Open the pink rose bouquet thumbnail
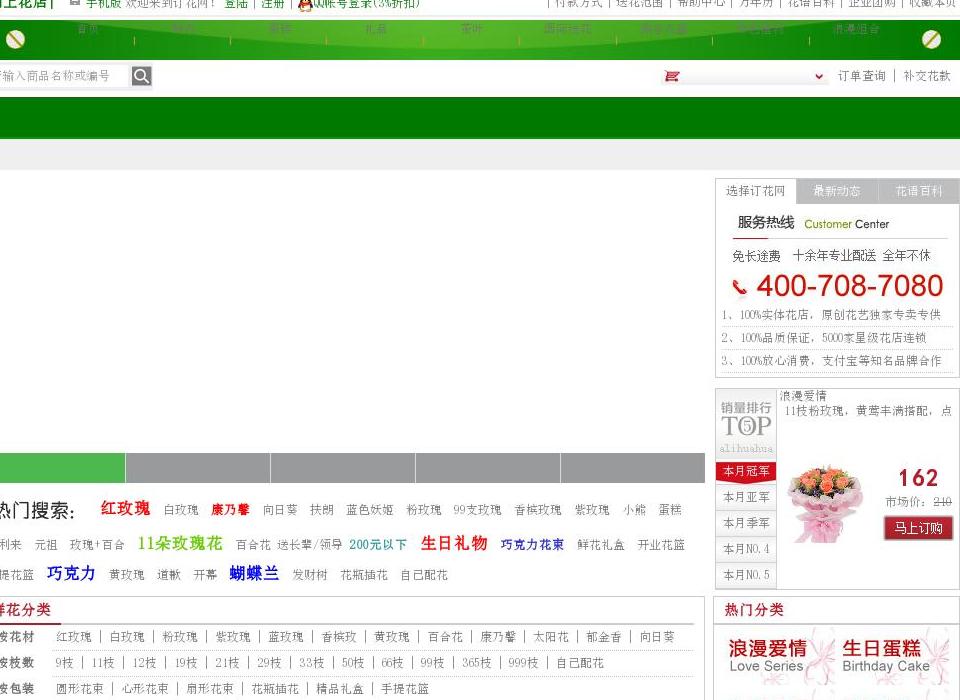The height and width of the screenshot is (700, 960). click(825, 504)
